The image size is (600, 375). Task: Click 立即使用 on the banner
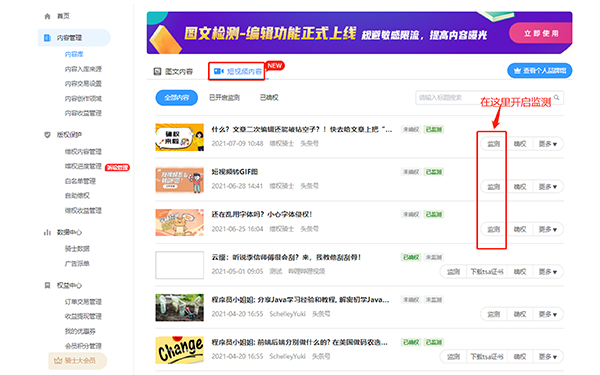click(541, 33)
